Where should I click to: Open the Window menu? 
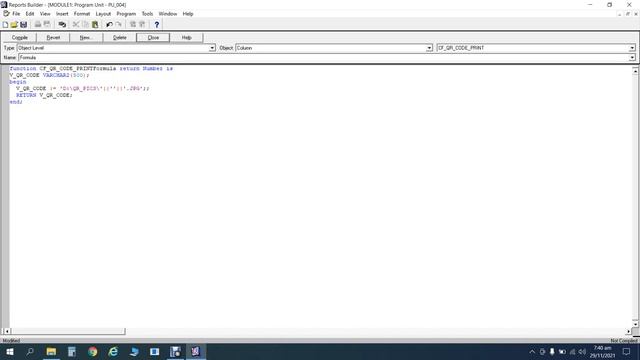pyautogui.click(x=168, y=14)
